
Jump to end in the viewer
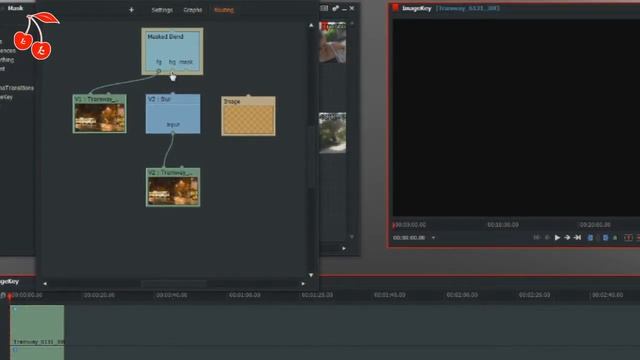tap(577, 238)
